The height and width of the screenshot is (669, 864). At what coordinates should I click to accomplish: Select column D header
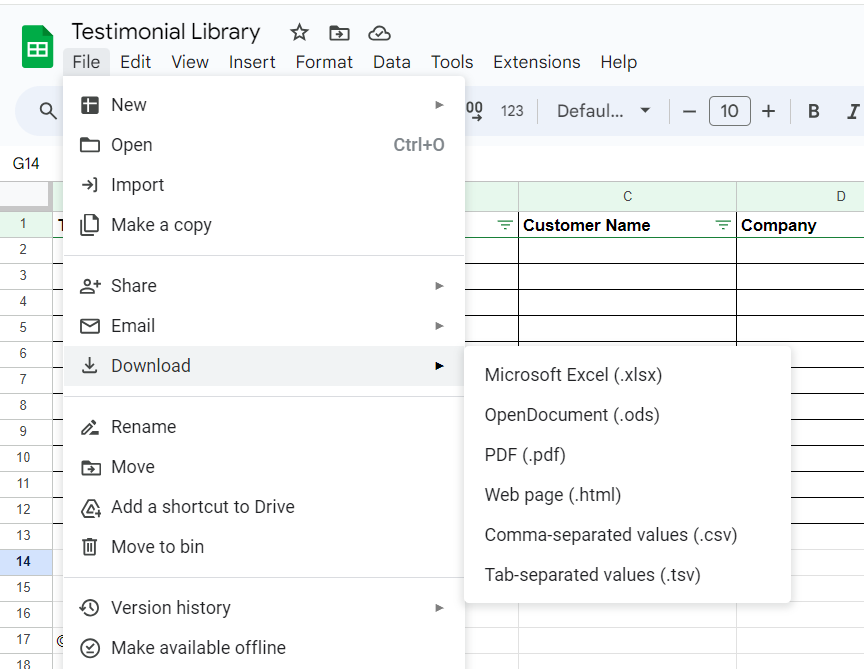click(x=800, y=196)
